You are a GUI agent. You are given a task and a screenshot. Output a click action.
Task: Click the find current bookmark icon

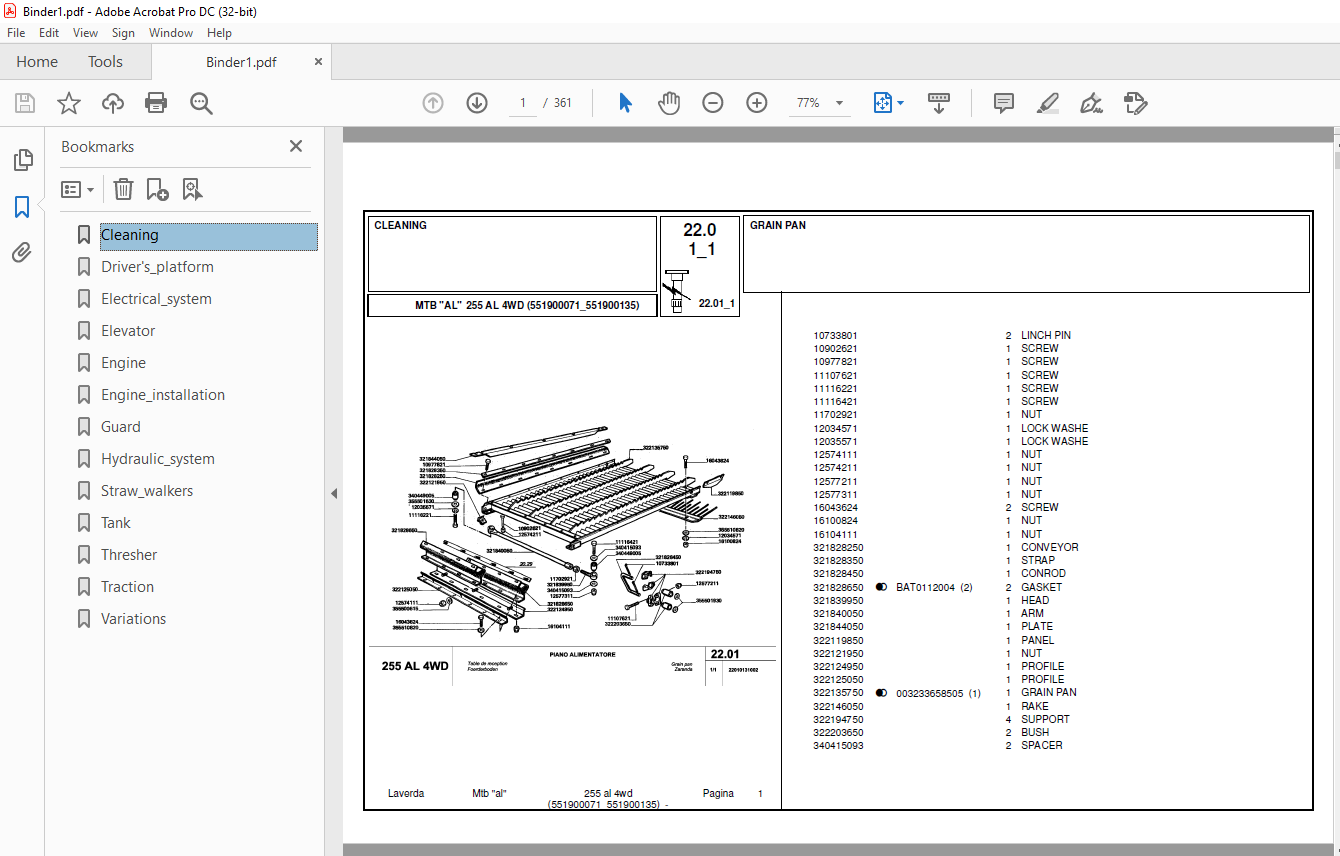coord(192,189)
